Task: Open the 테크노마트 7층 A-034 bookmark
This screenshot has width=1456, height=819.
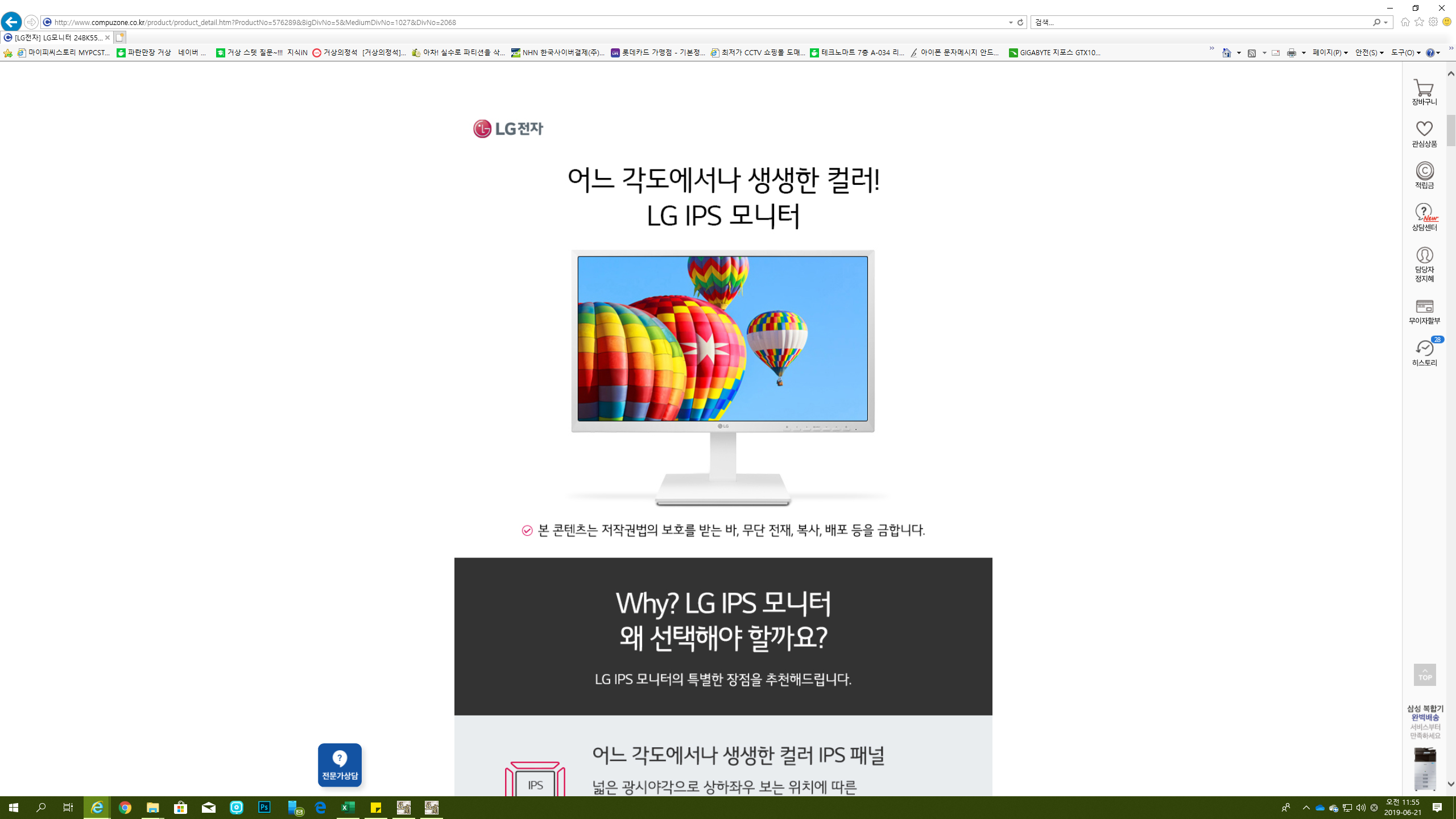Action: [857, 53]
